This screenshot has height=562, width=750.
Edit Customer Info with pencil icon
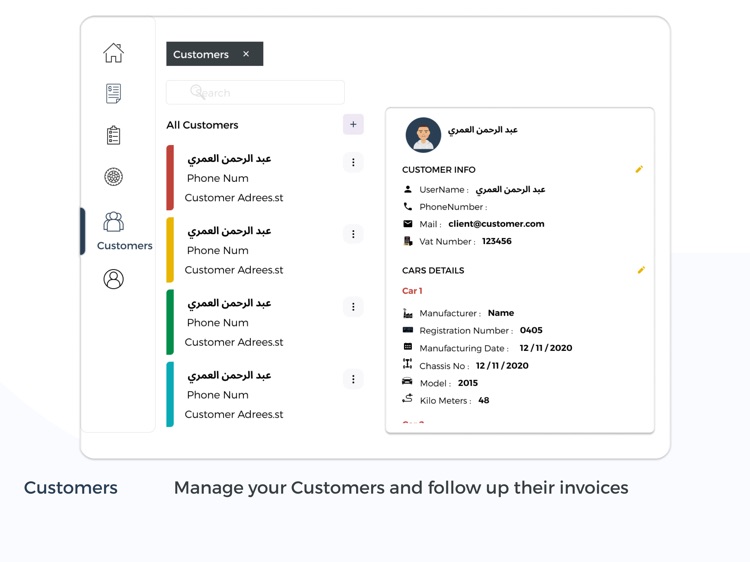coord(639,169)
